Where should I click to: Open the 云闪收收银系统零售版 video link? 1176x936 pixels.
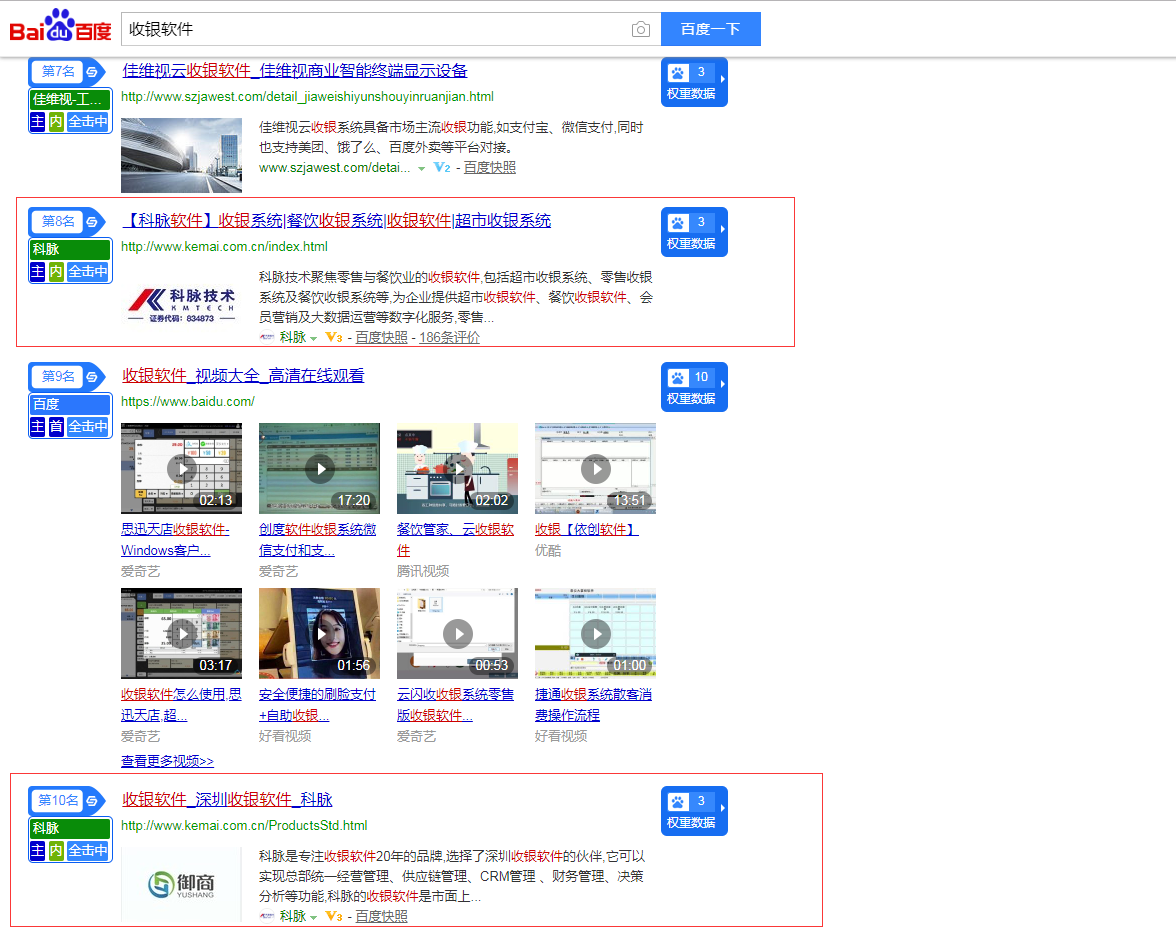coord(456,705)
